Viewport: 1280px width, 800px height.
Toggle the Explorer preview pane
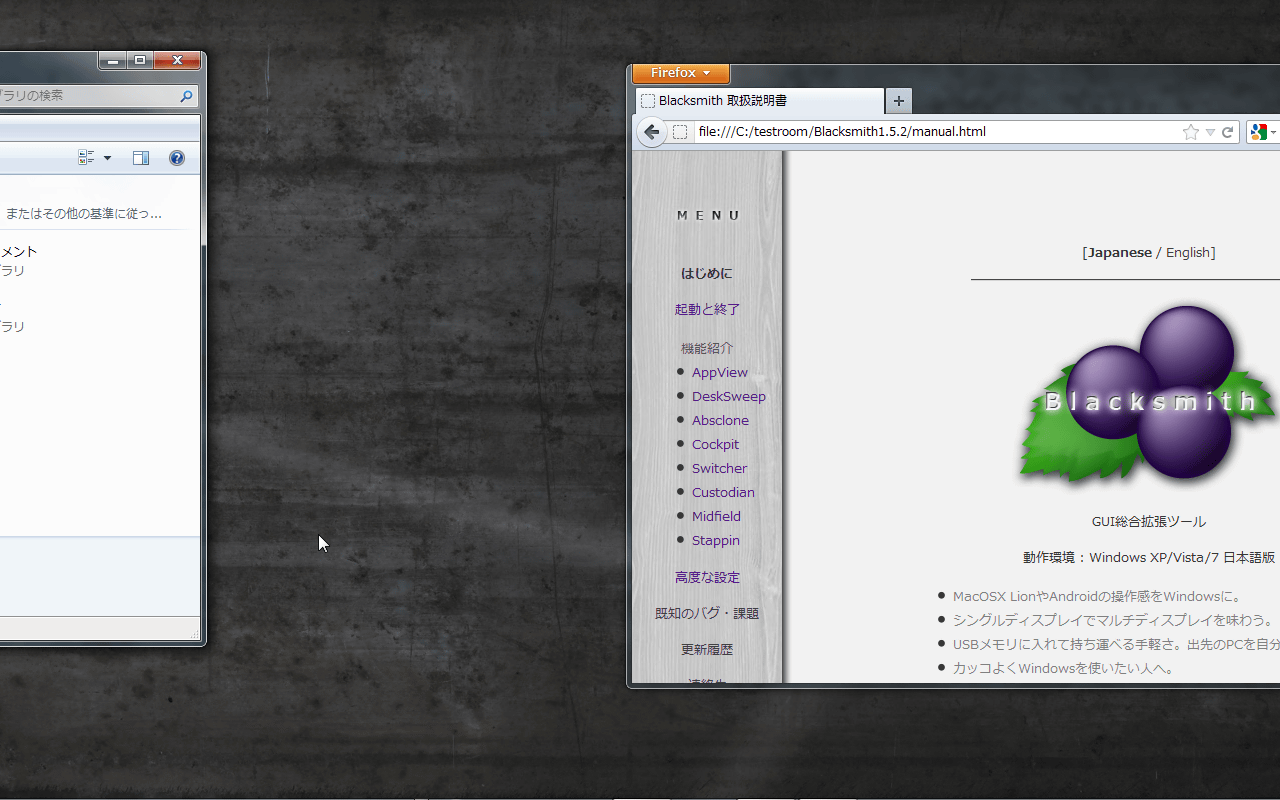(x=141, y=158)
